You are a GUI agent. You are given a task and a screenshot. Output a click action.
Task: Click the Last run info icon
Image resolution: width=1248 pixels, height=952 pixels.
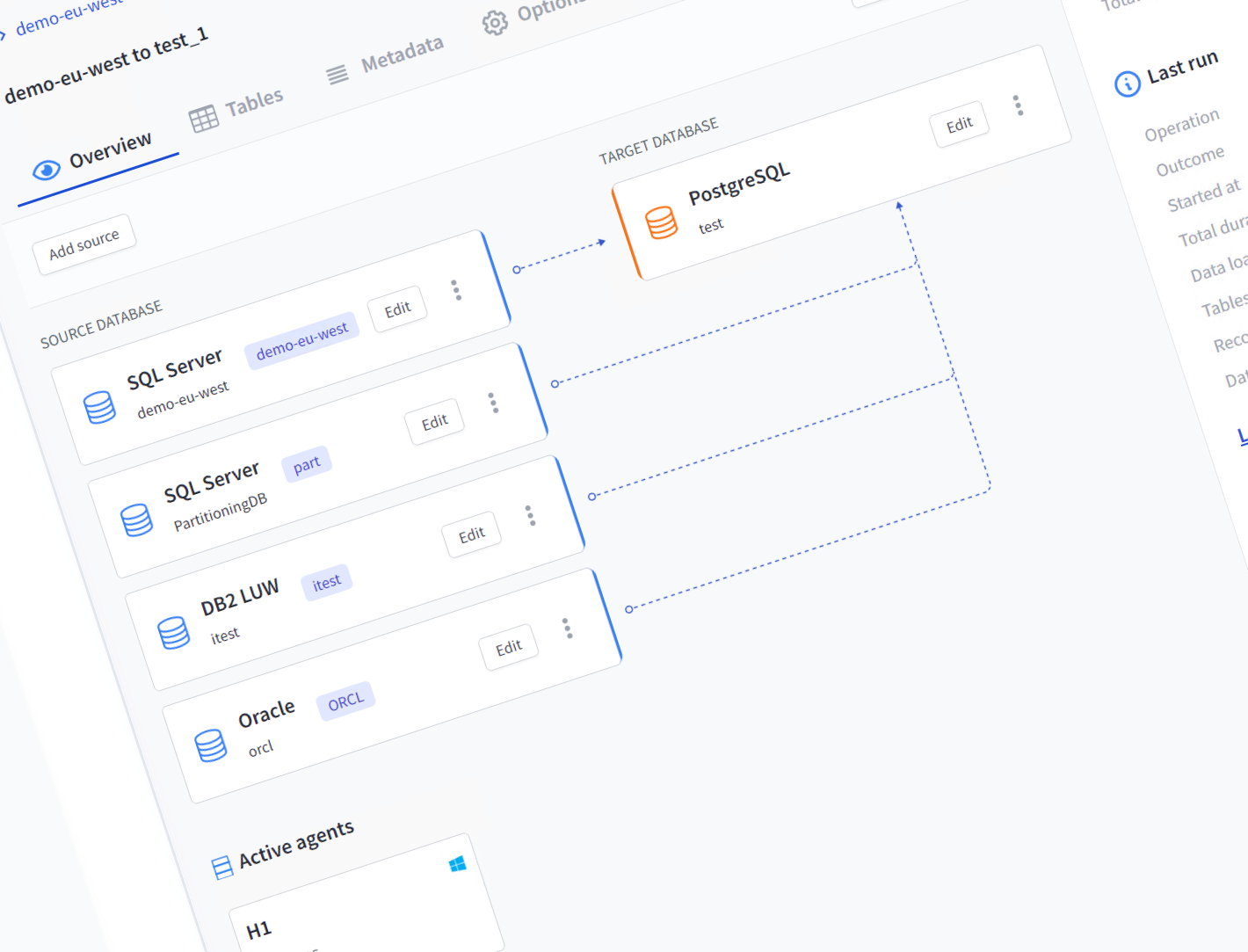(x=1127, y=84)
